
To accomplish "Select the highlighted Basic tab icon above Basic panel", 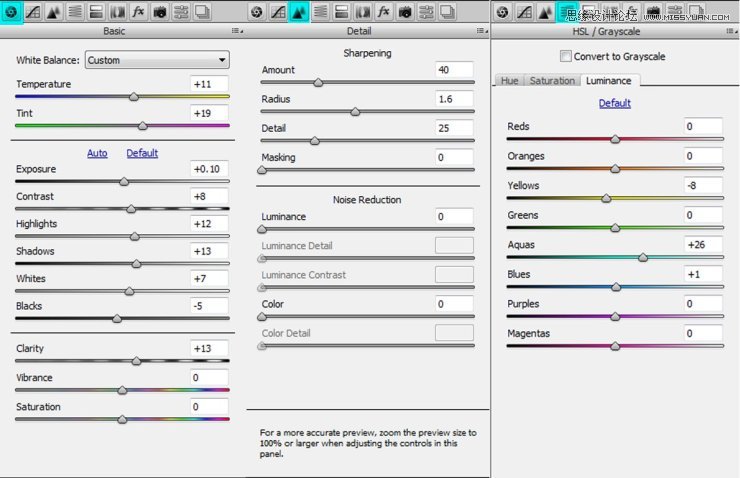I will [x=11, y=12].
